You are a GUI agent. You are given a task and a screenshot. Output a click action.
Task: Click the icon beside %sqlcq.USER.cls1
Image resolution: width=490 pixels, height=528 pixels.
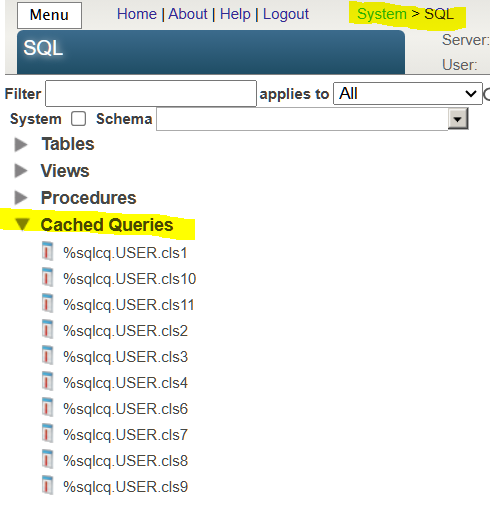(x=47, y=251)
